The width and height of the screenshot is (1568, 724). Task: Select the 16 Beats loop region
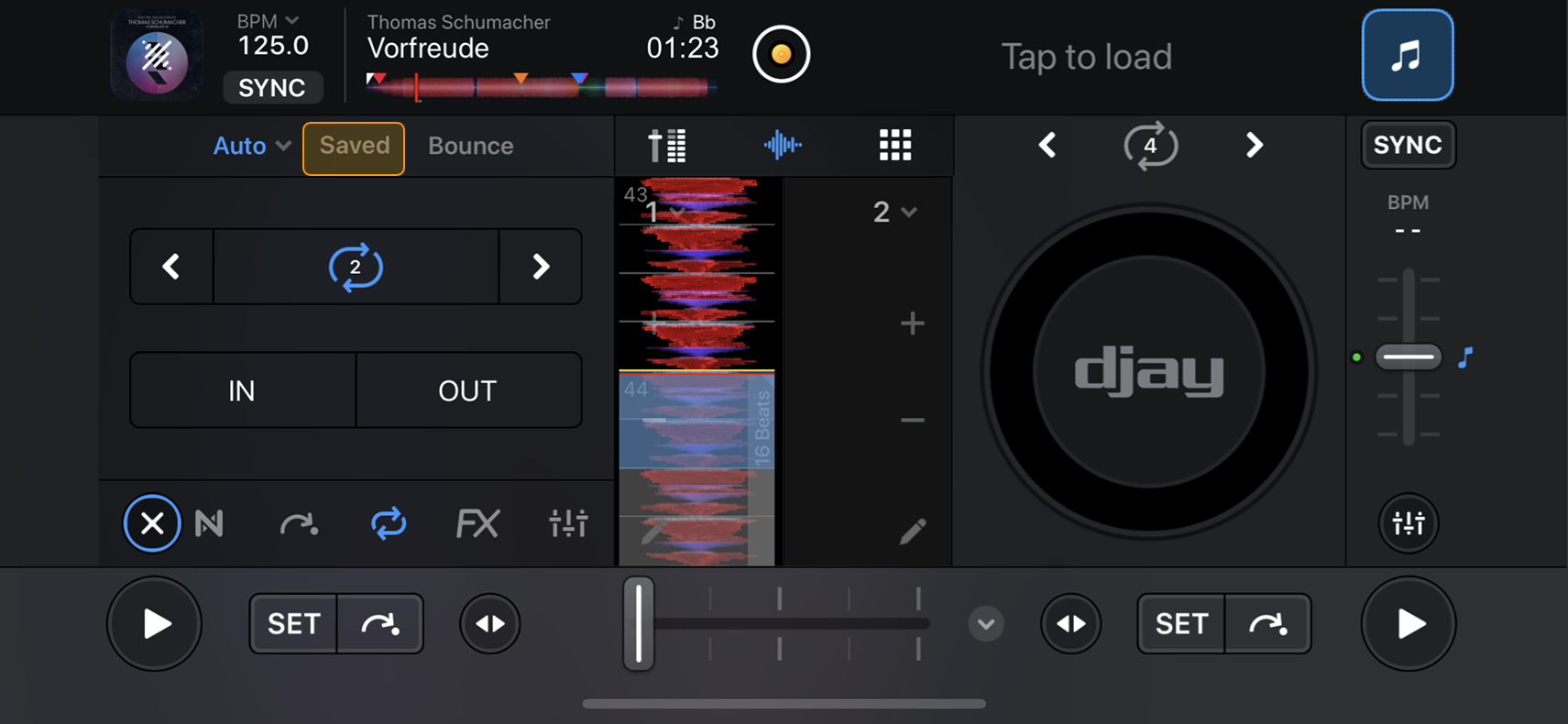[x=696, y=420]
